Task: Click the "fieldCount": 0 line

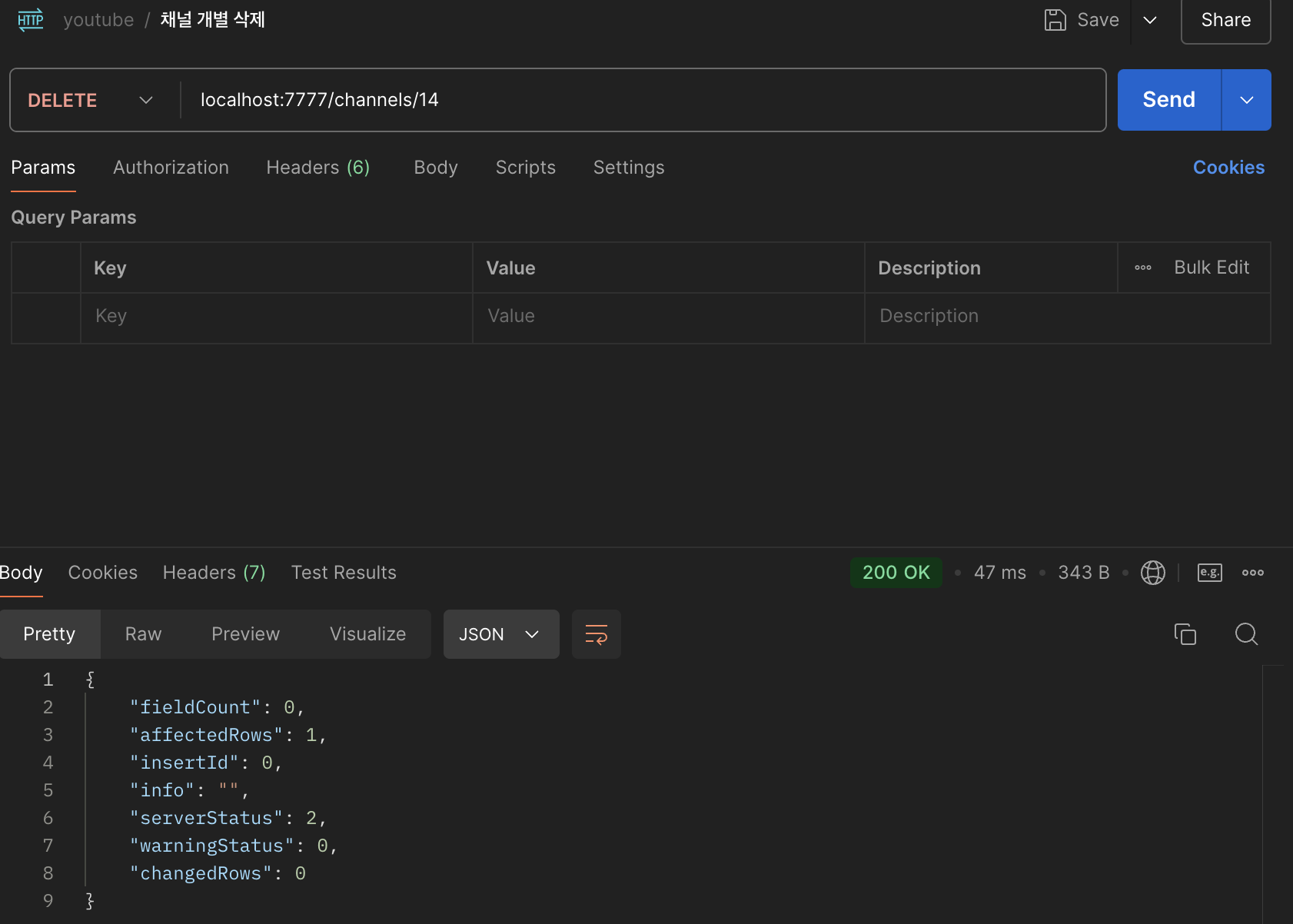Action: [x=218, y=707]
